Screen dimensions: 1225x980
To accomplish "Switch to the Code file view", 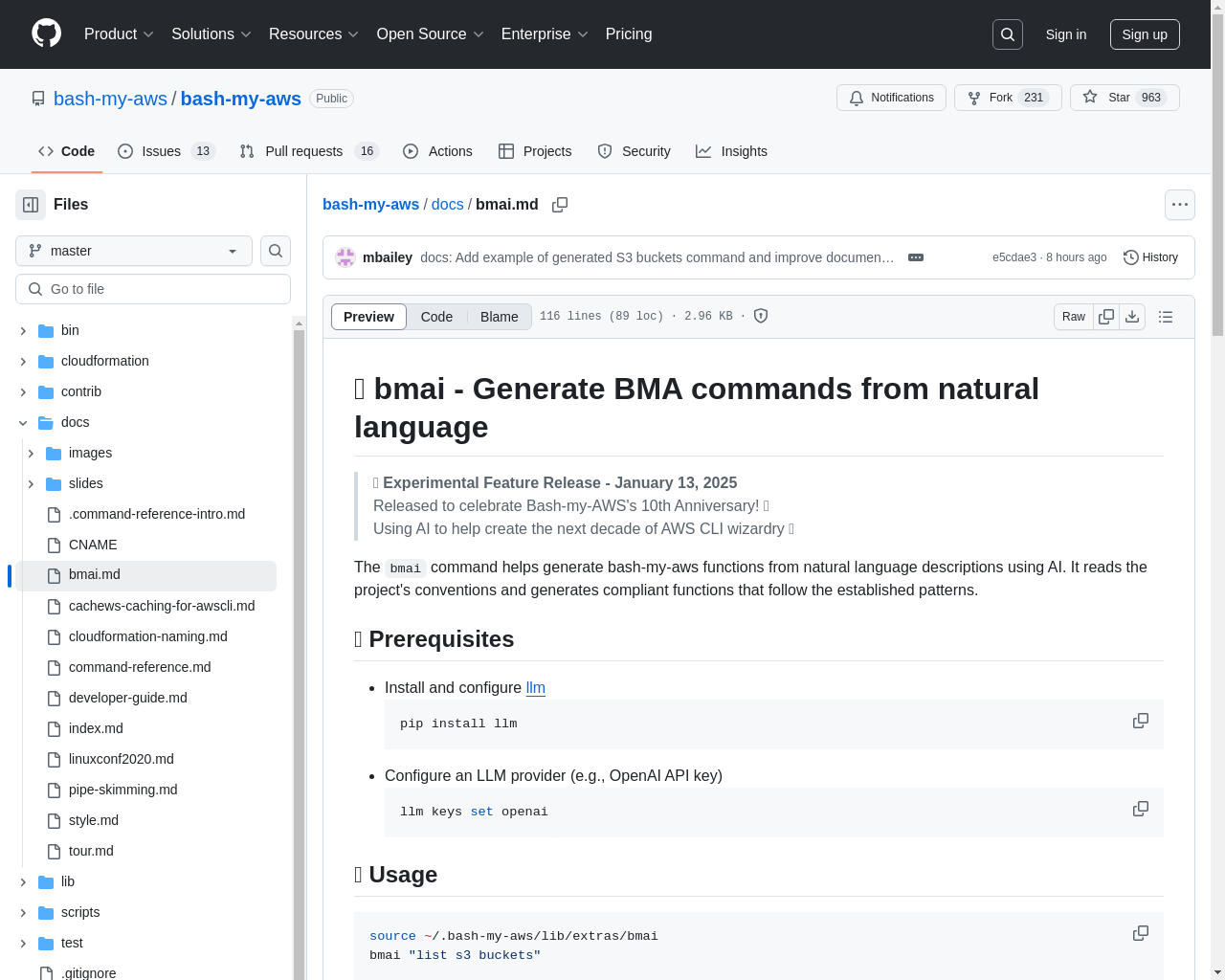I will [436, 317].
